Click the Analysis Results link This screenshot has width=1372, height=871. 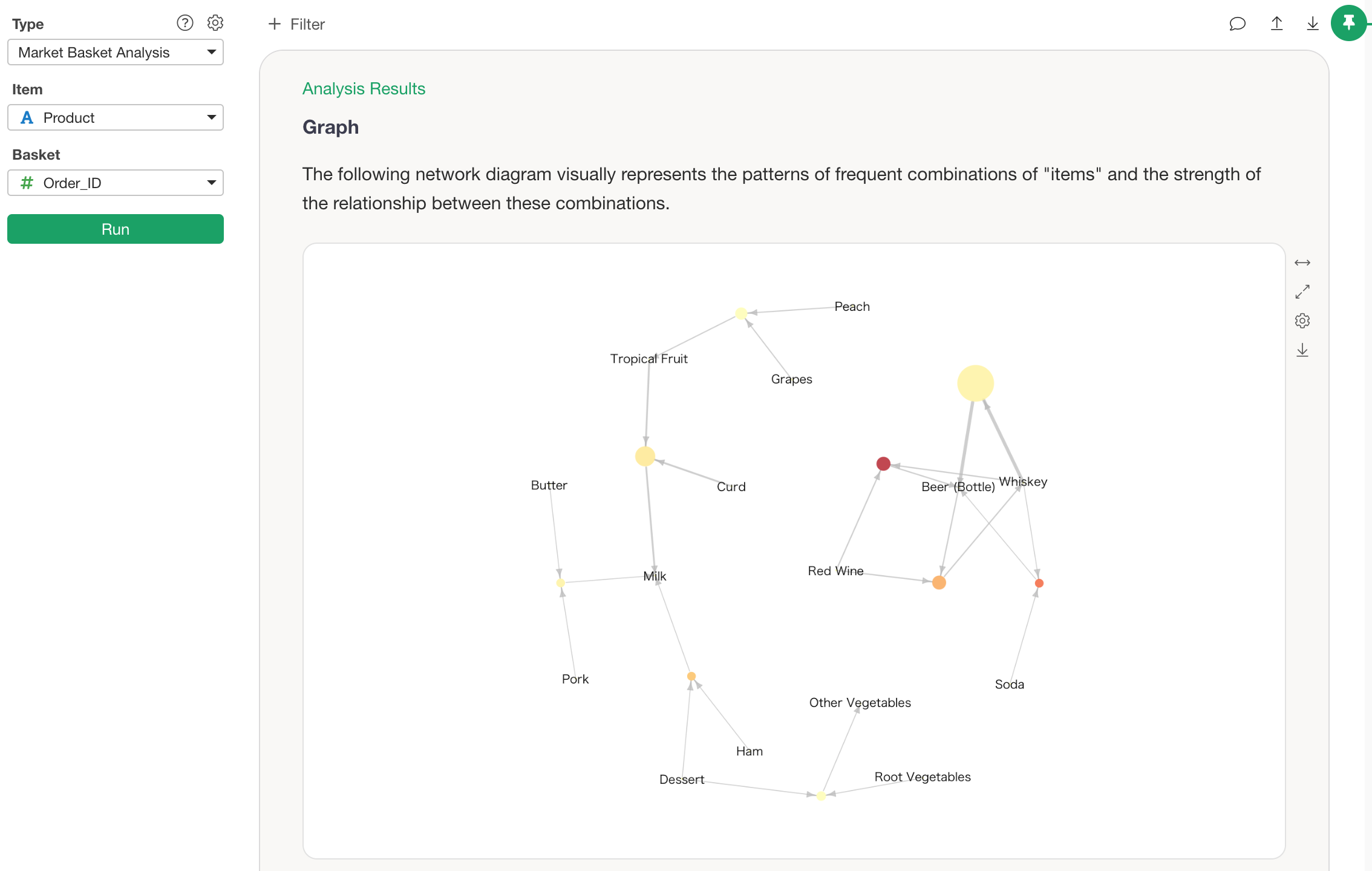[364, 89]
